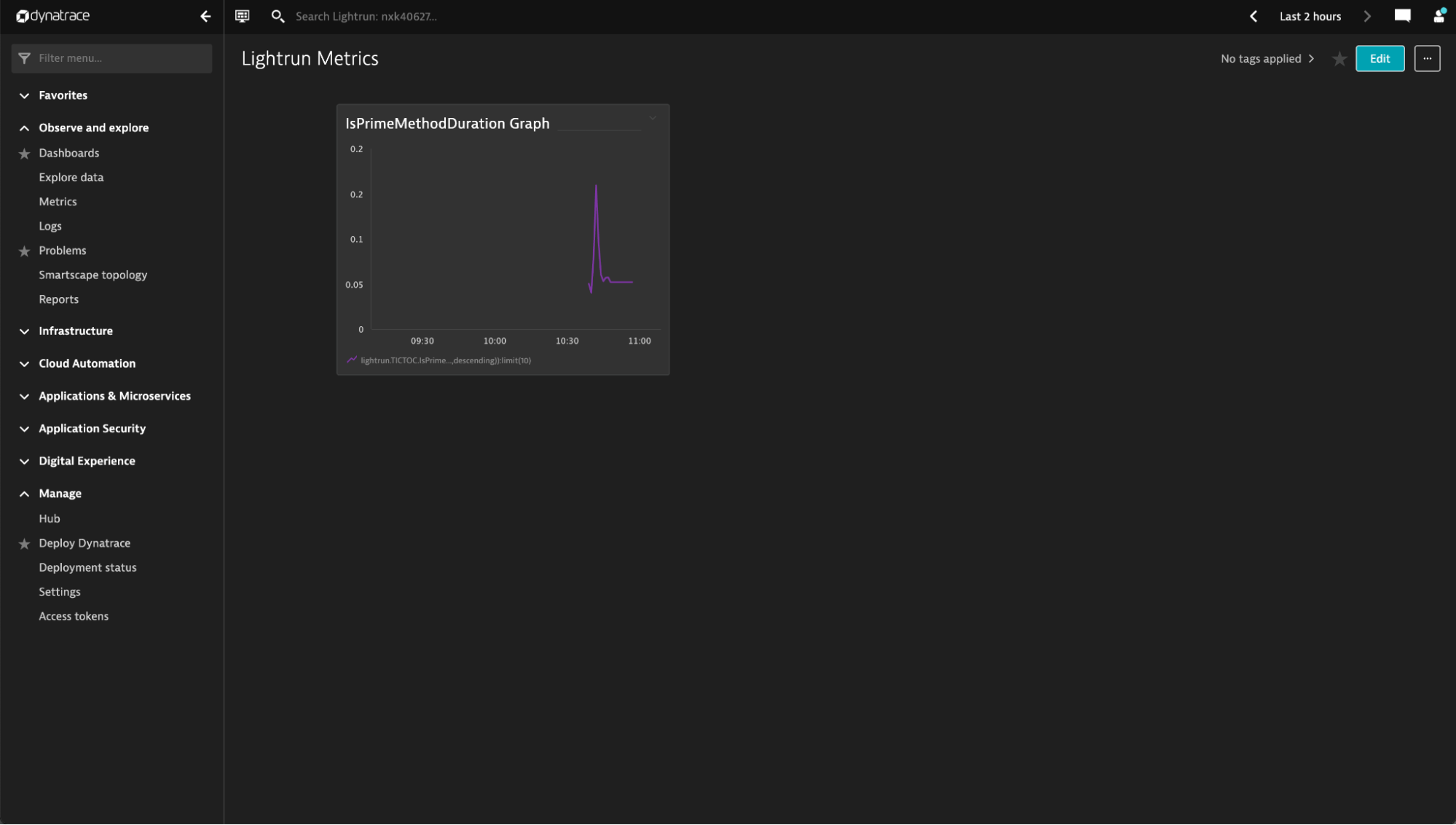Toggle favorite star beside Deploy Dynatrace
Viewport: 1456px width, 825px height.
[24, 544]
